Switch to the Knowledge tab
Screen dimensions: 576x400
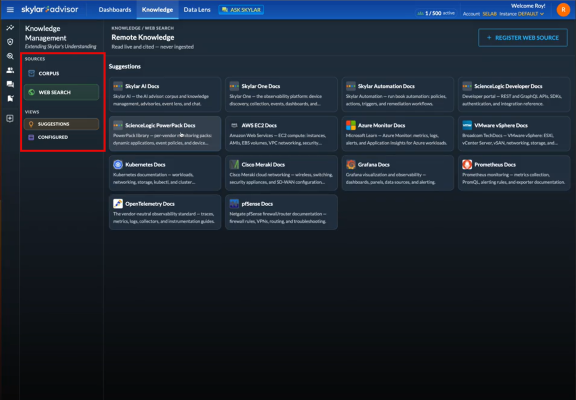157,10
